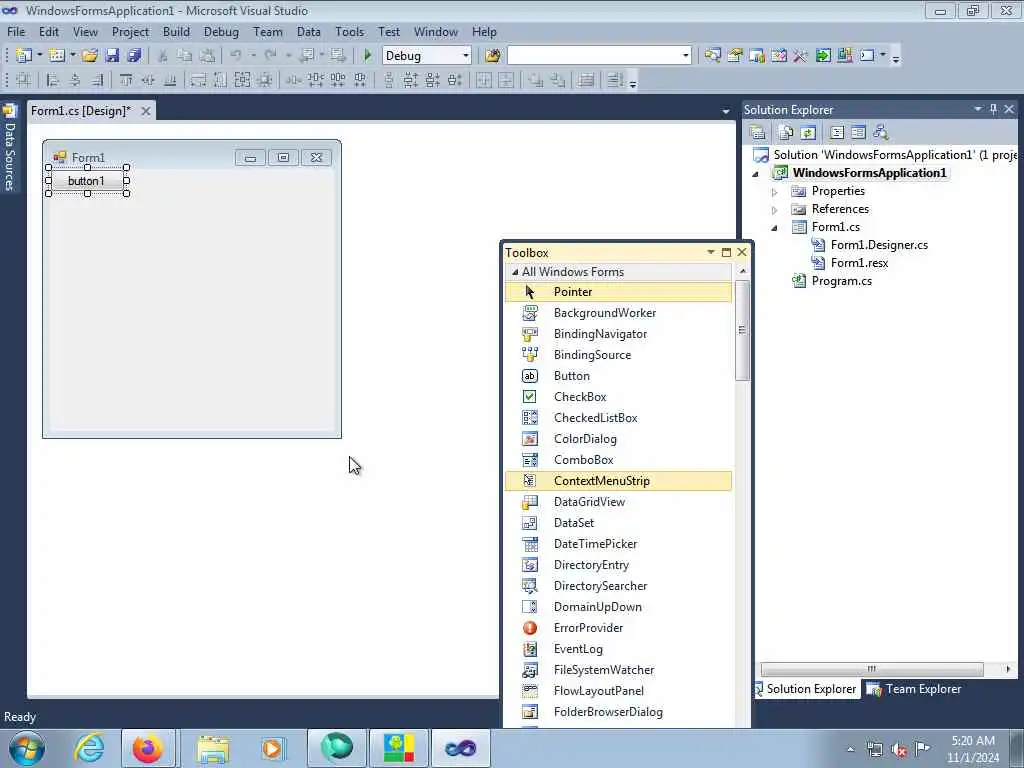Open the Find combo box dropdown arrow
This screenshot has width=1024, height=768.
click(x=685, y=56)
